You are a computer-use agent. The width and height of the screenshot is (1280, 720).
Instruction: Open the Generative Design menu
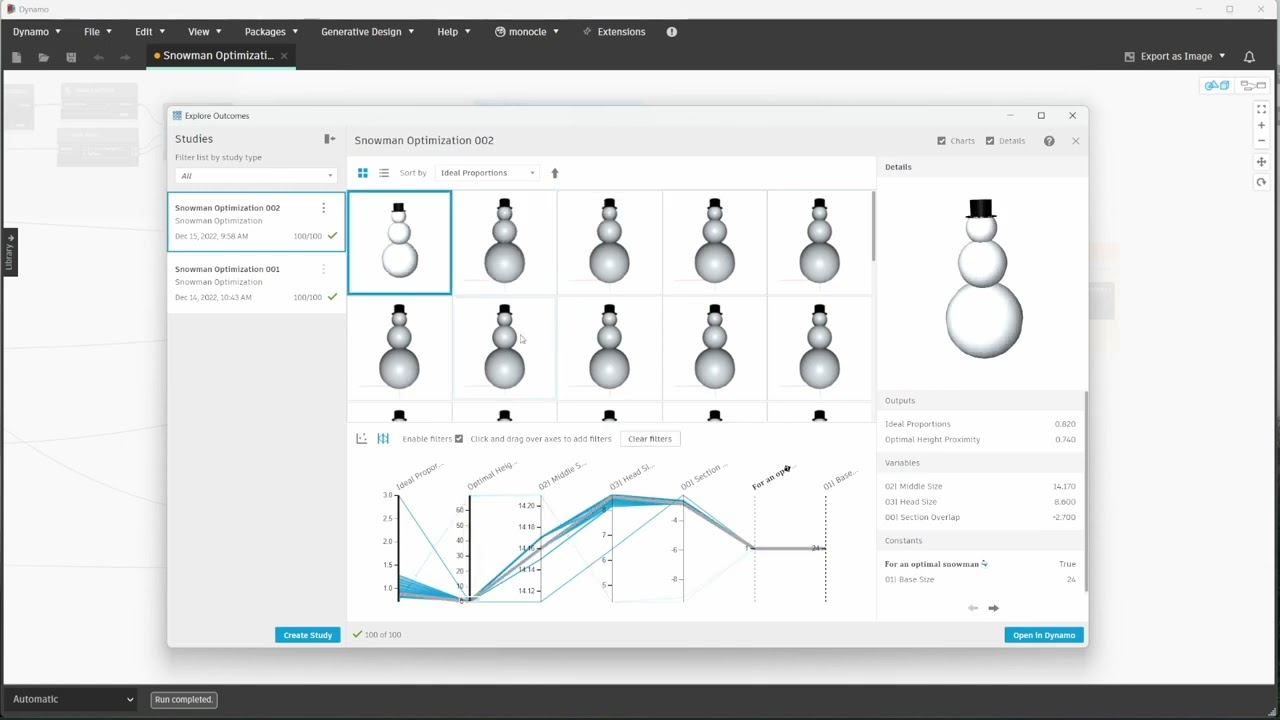[x=367, y=32]
